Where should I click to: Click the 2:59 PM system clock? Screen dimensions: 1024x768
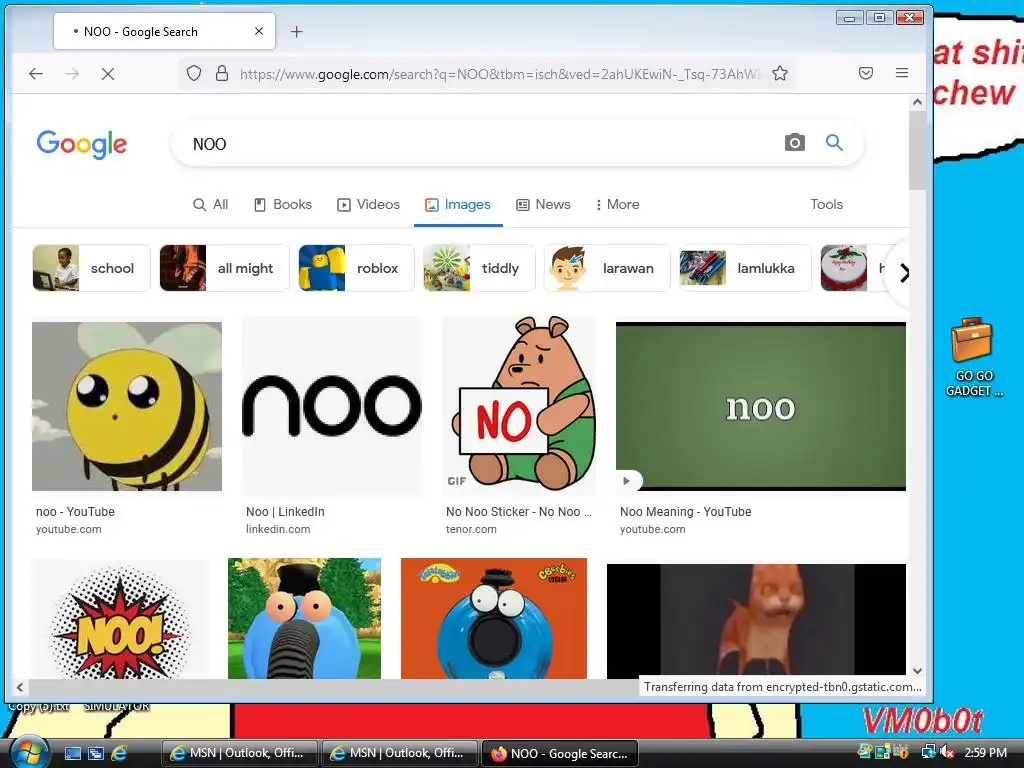[x=985, y=752]
